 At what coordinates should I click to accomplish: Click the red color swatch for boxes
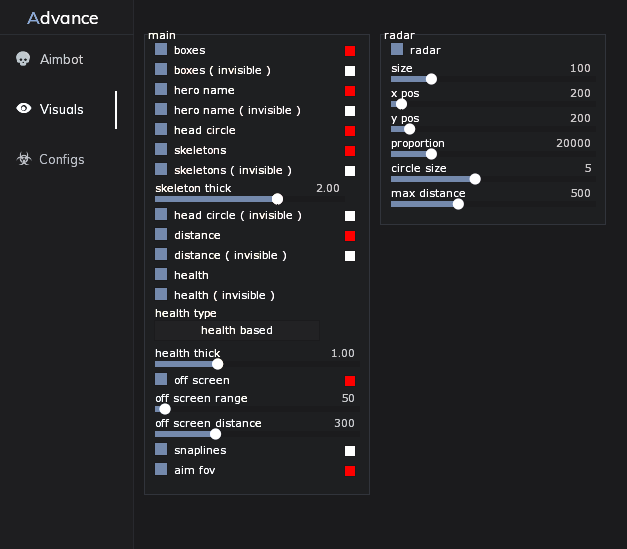tap(350, 51)
